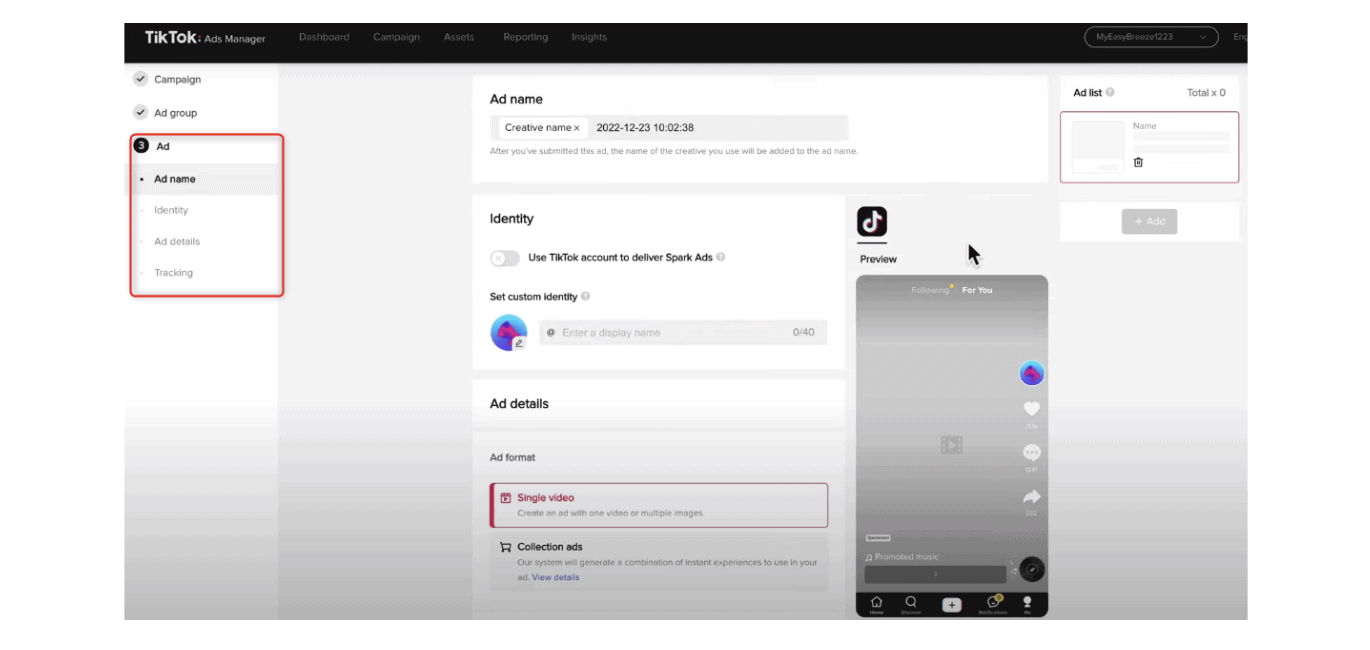The height and width of the screenshot is (650, 1370).
Task: Select the Ad group step in sidebar
Action: (175, 113)
